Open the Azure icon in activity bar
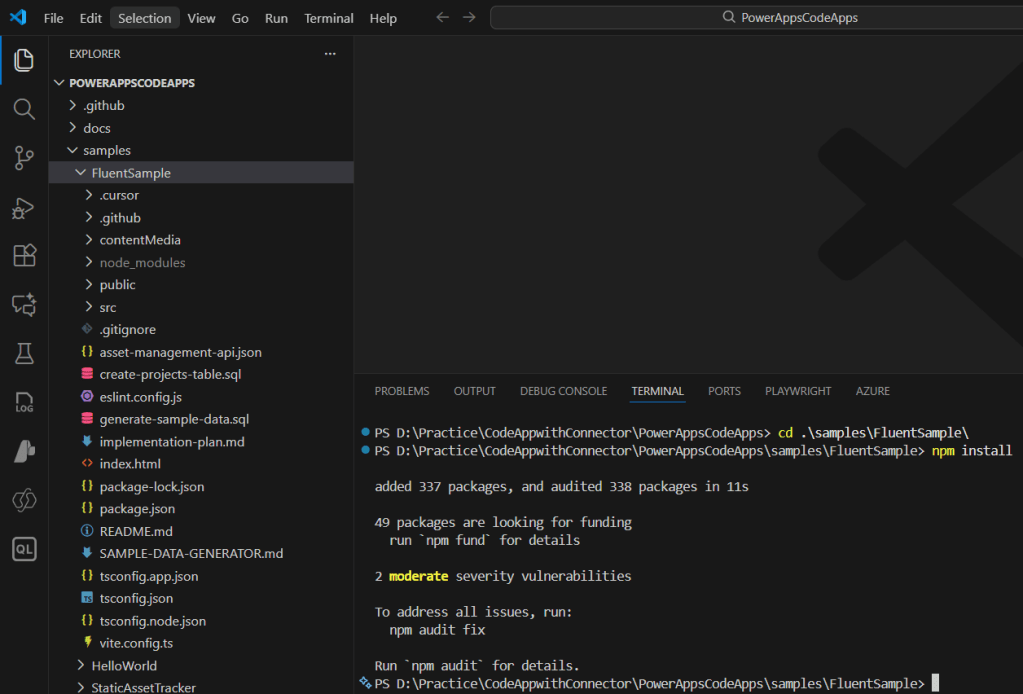 click(24, 451)
